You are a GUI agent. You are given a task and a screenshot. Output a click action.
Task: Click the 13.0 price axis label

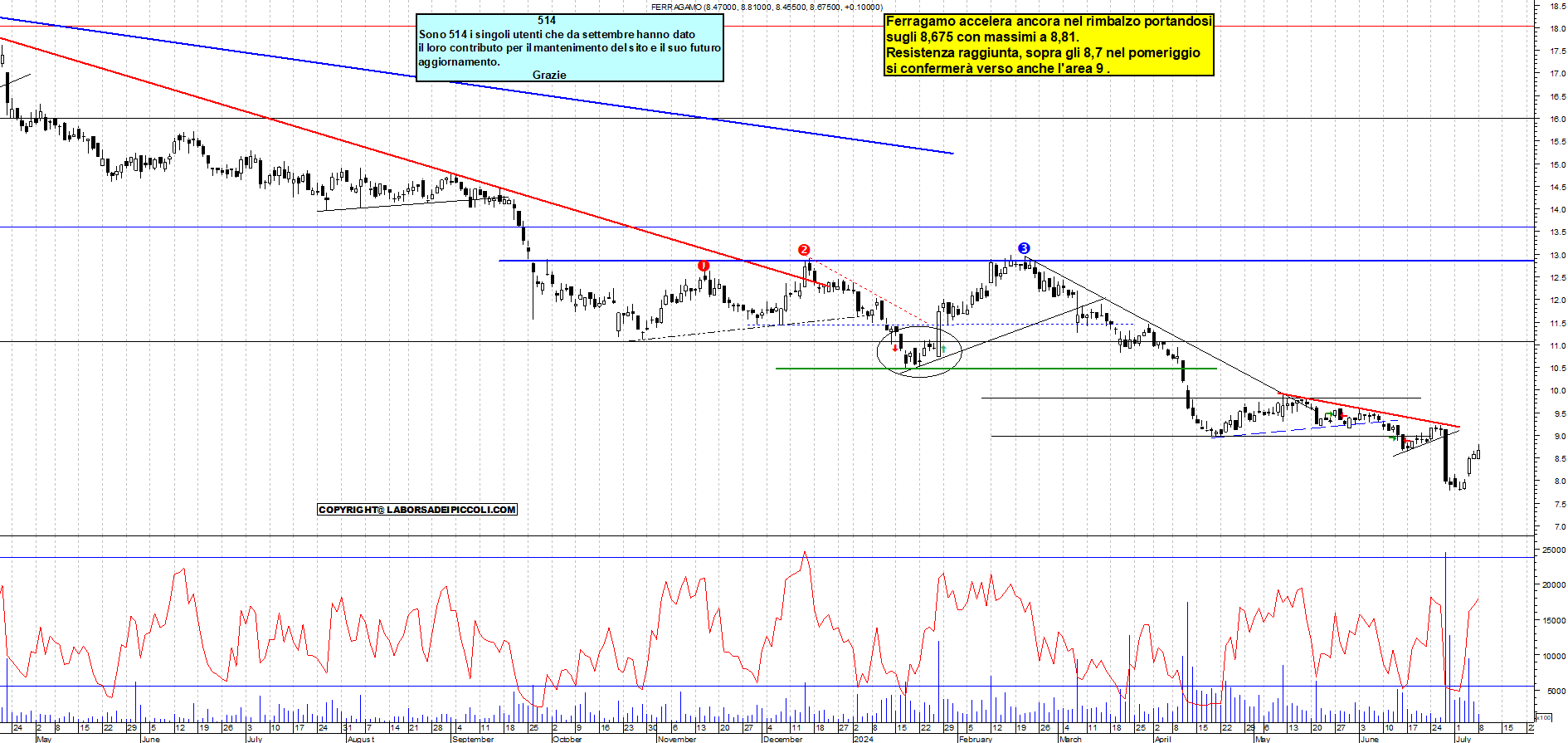[x=1558, y=255]
